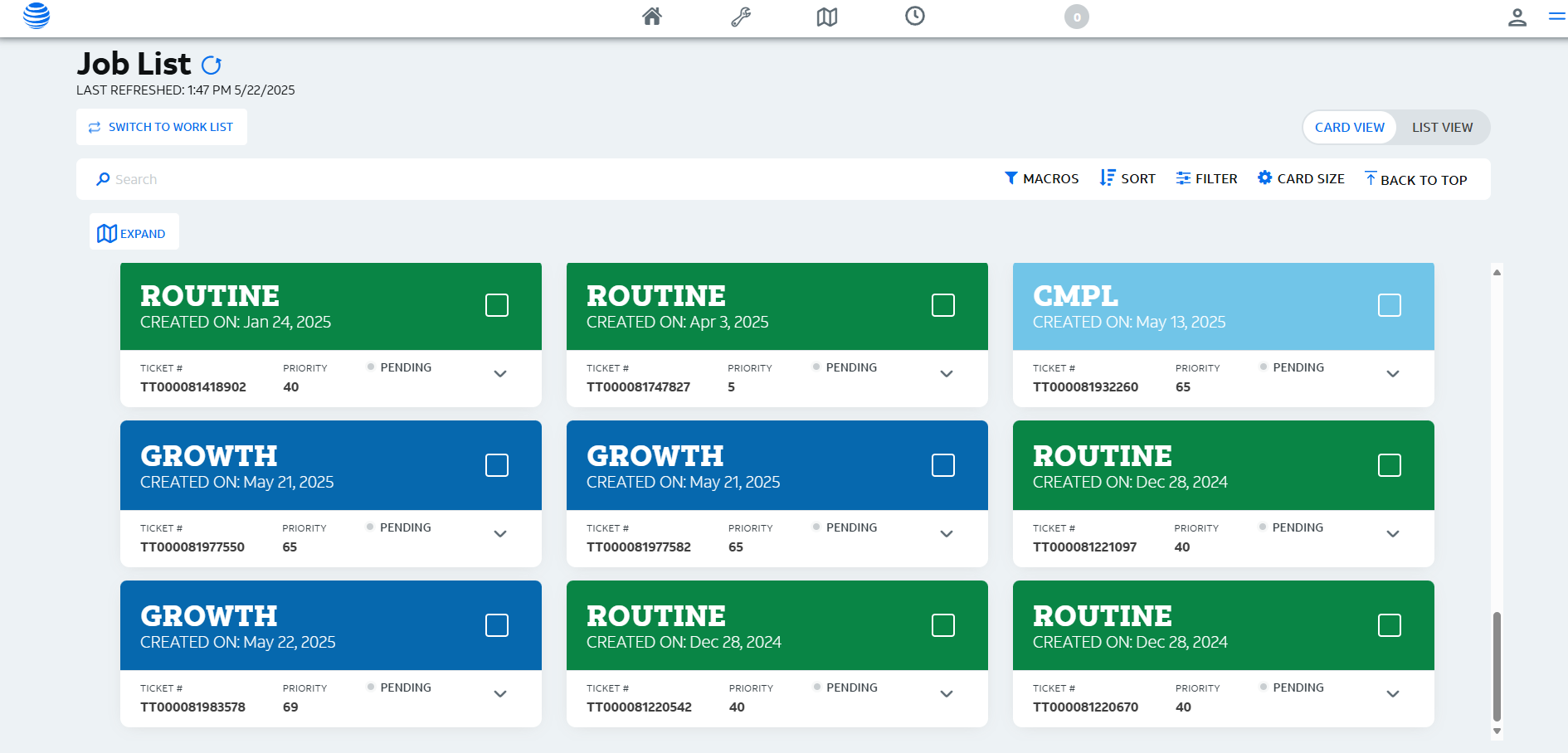1568x753 pixels.
Task: Open the user profile icon
Action: pos(1517,17)
